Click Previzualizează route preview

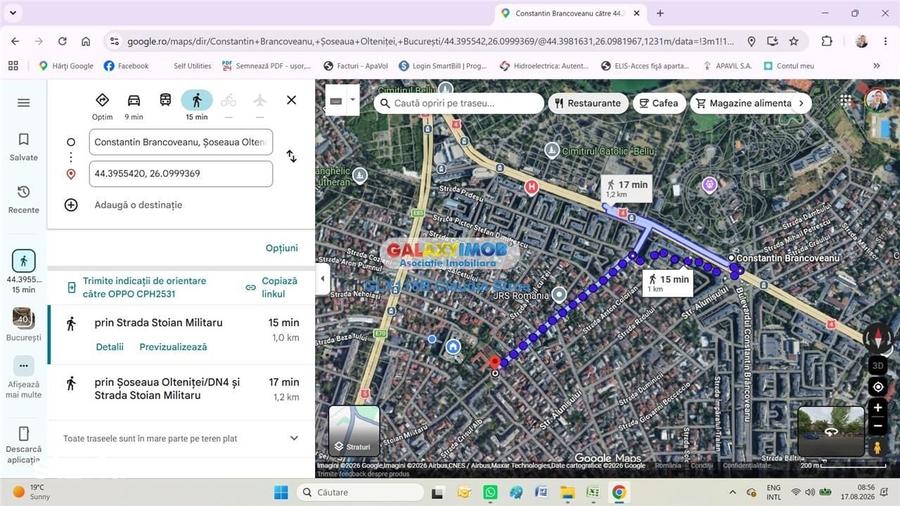(173, 347)
